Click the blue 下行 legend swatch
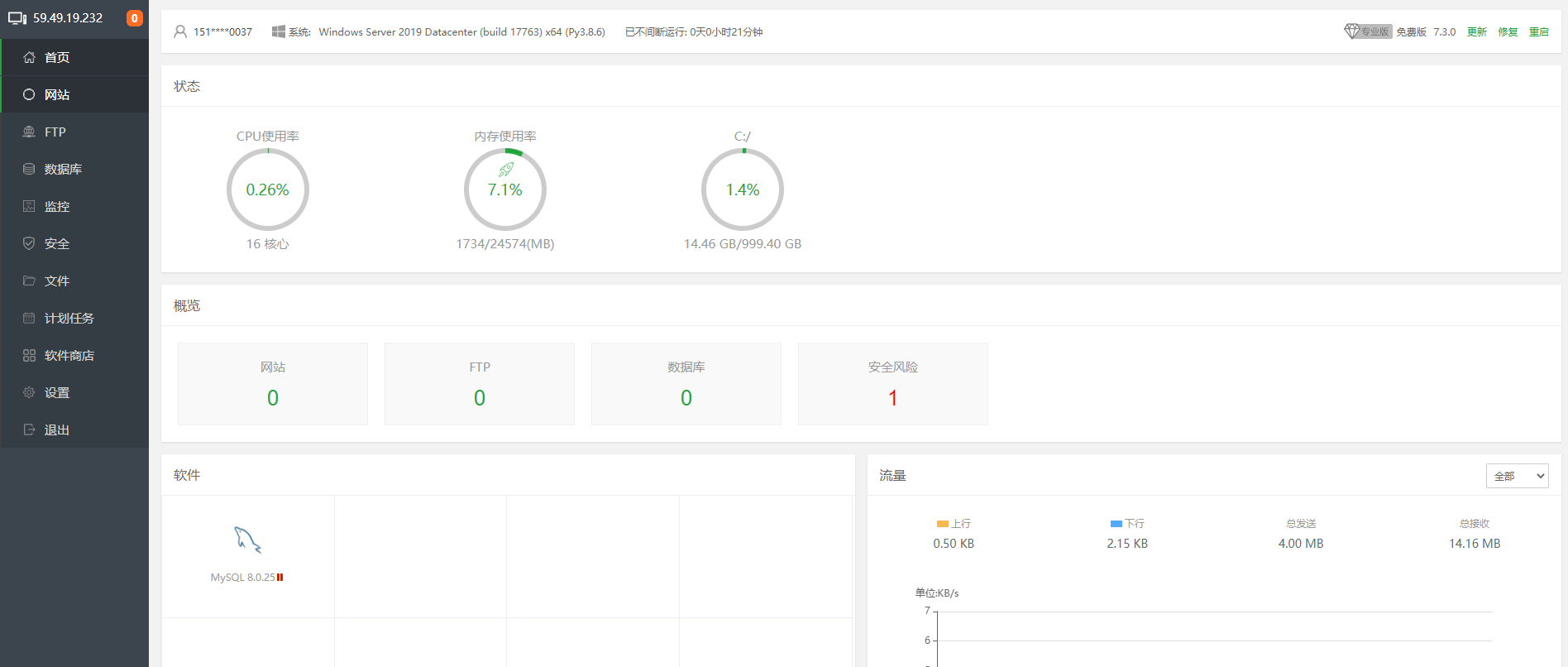The width and height of the screenshot is (1568, 667). pyautogui.click(x=1116, y=524)
